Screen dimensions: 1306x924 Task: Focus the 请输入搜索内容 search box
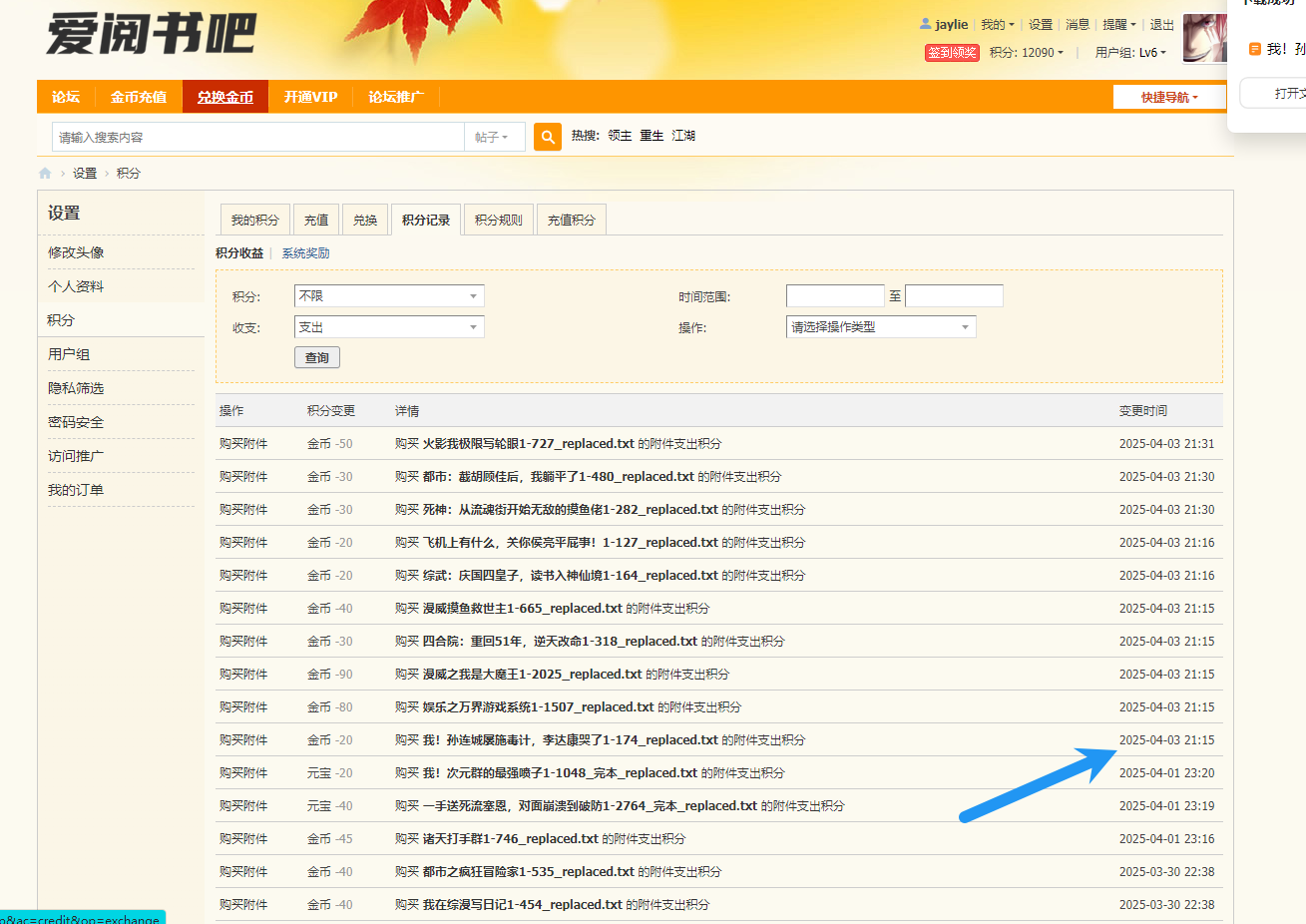click(257, 137)
